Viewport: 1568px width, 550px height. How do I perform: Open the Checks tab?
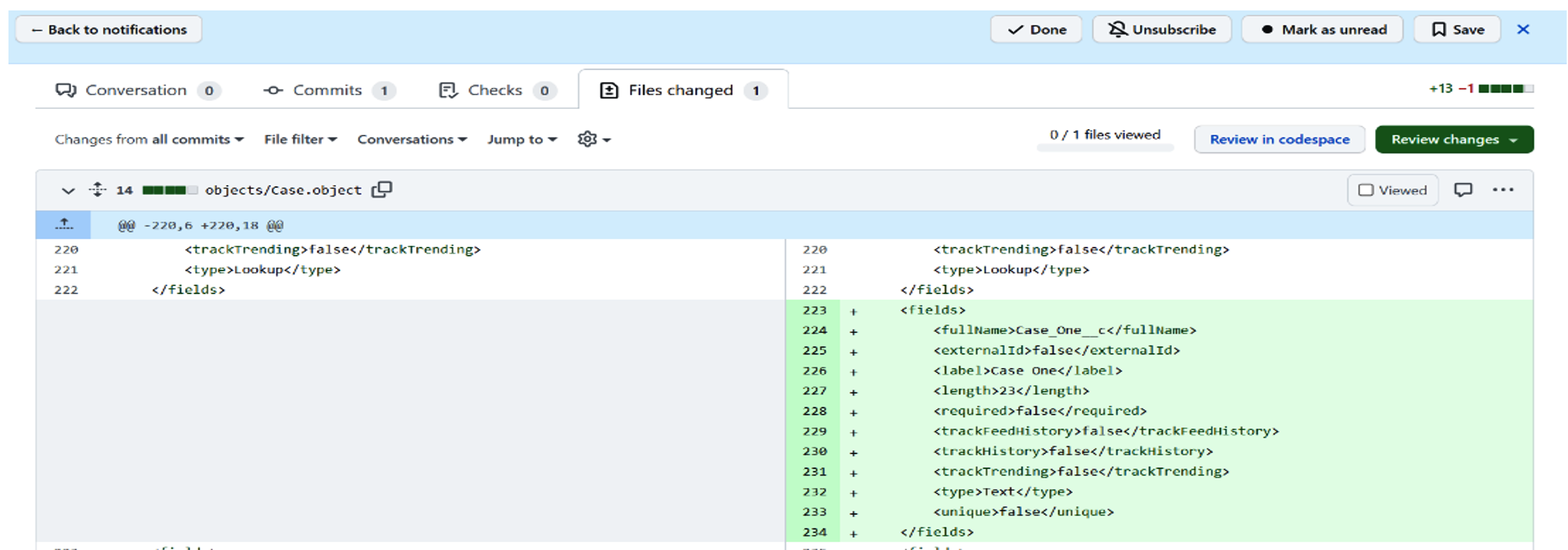(x=497, y=90)
